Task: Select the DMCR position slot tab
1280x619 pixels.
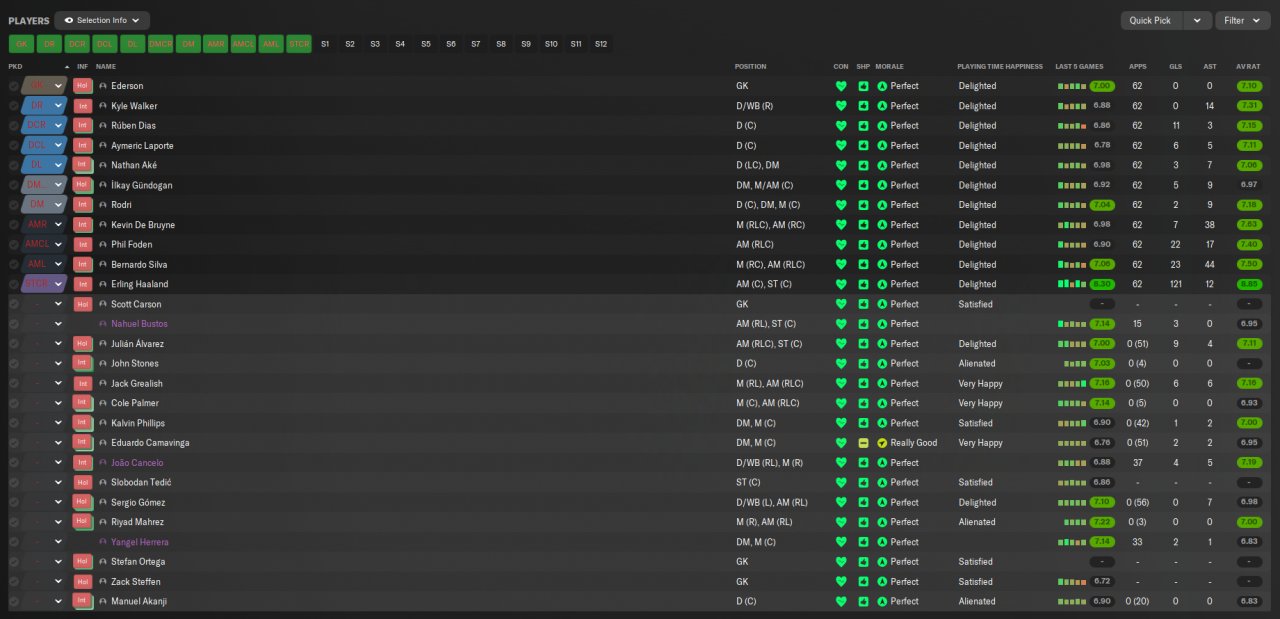Action: [161, 44]
